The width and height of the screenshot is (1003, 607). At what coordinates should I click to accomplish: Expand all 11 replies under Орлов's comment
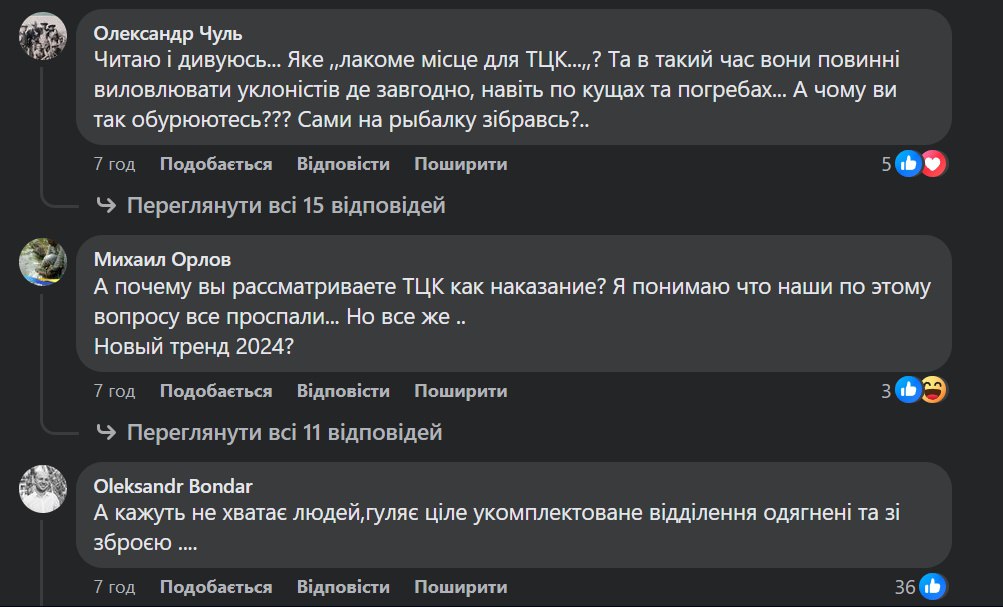click(x=283, y=433)
